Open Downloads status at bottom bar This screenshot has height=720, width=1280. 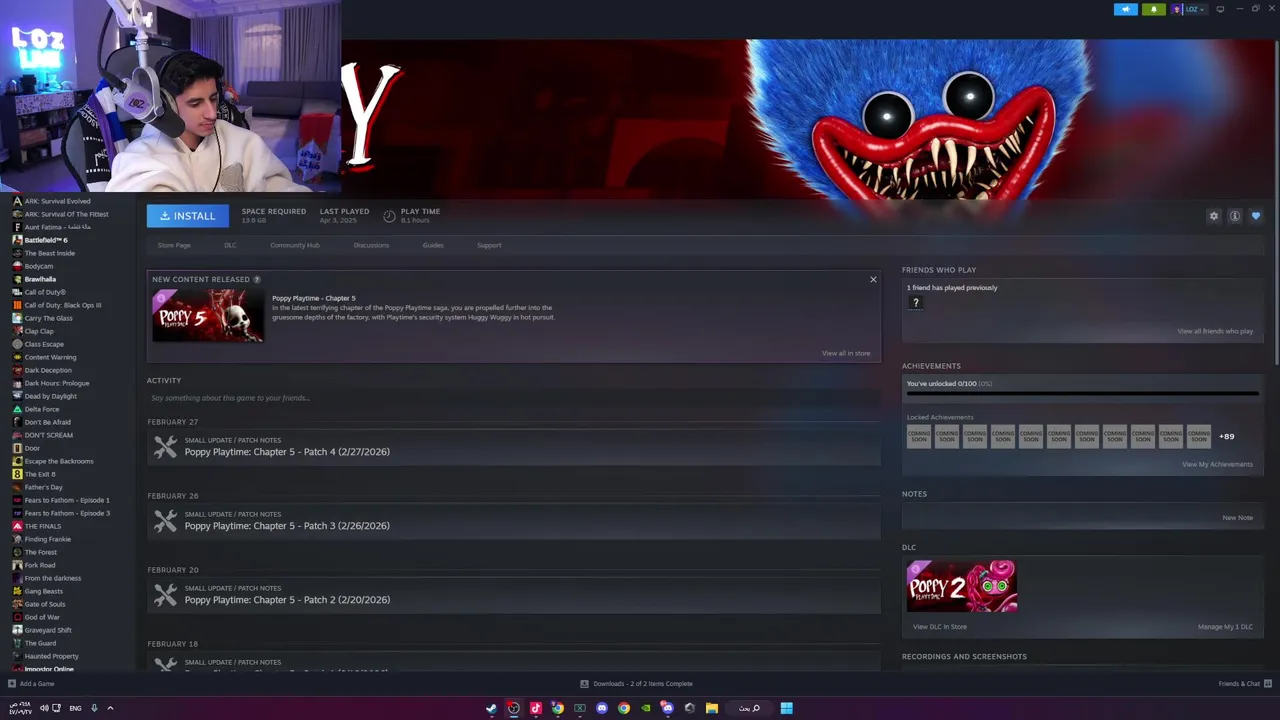tap(637, 684)
